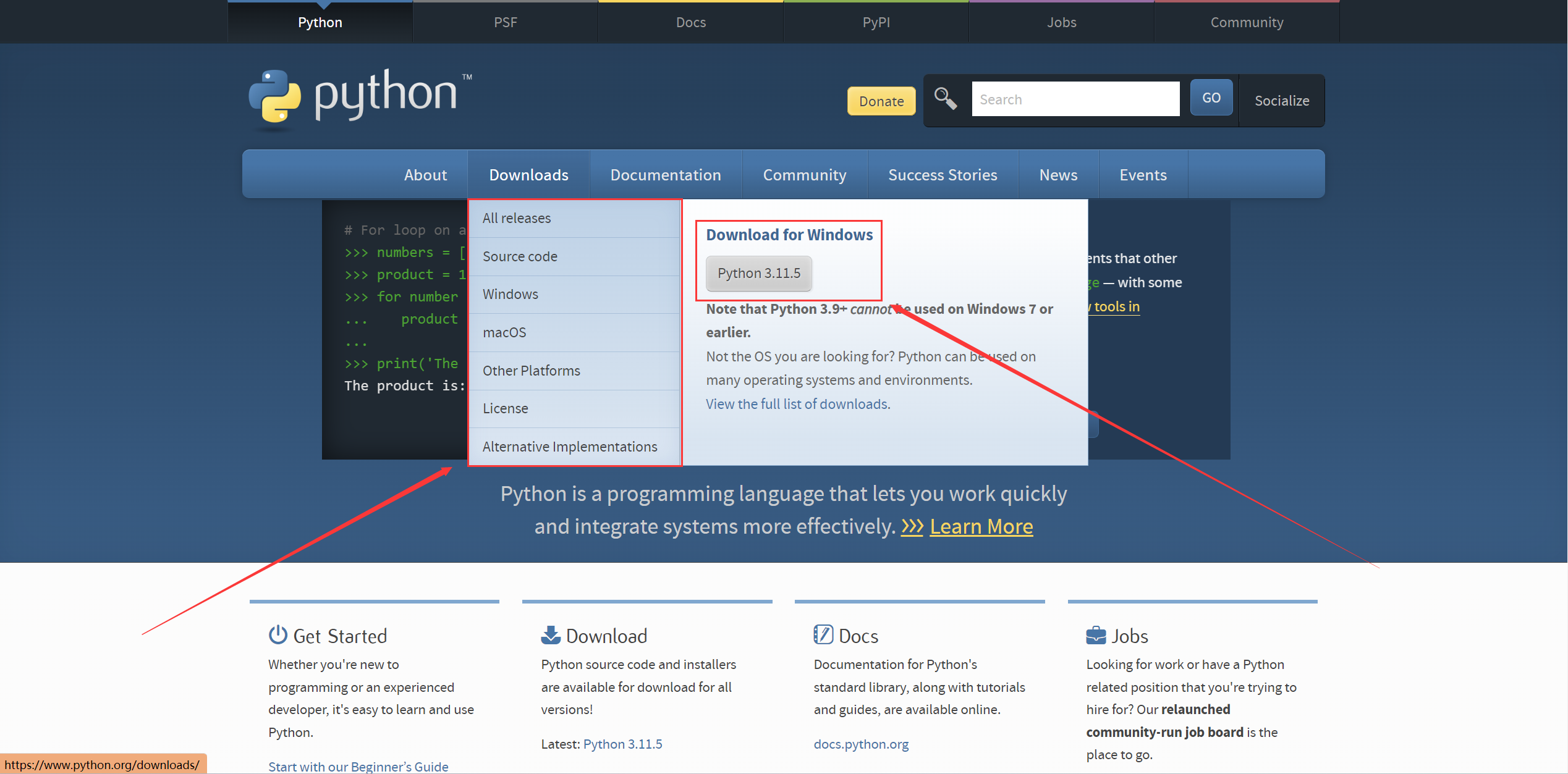Switch to the PyPI top tab
1568x774 pixels.
(x=876, y=22)
